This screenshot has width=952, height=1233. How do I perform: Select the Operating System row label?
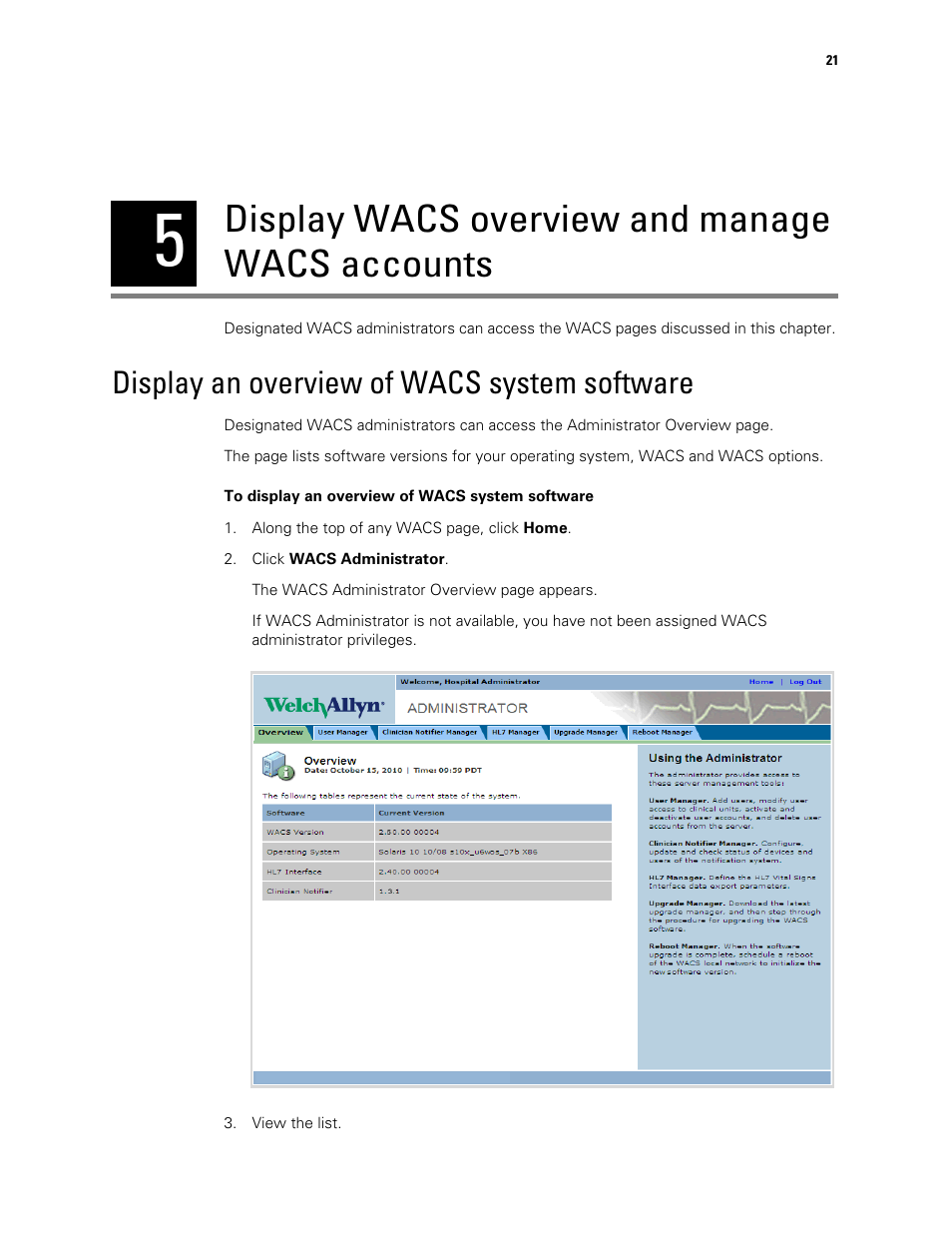point(303,853)
